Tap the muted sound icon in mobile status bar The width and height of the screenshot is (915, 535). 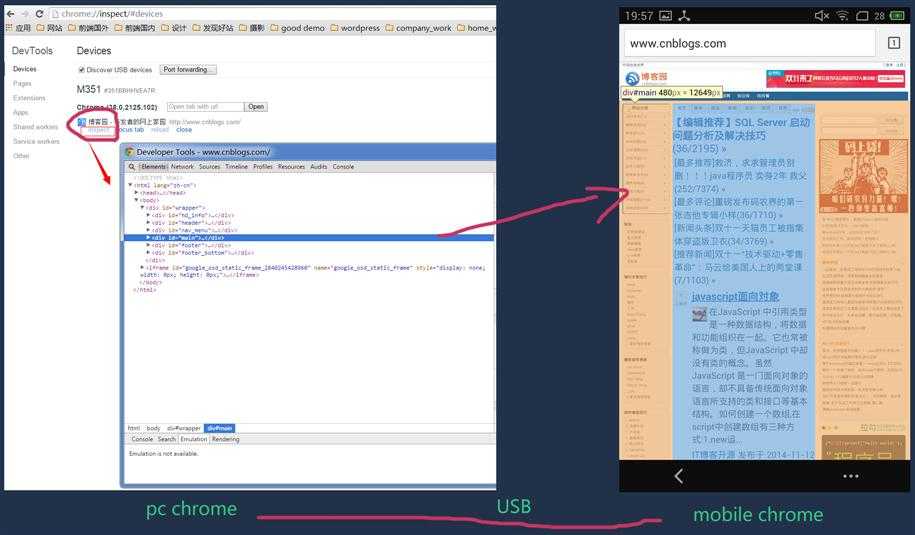point(822,16)
